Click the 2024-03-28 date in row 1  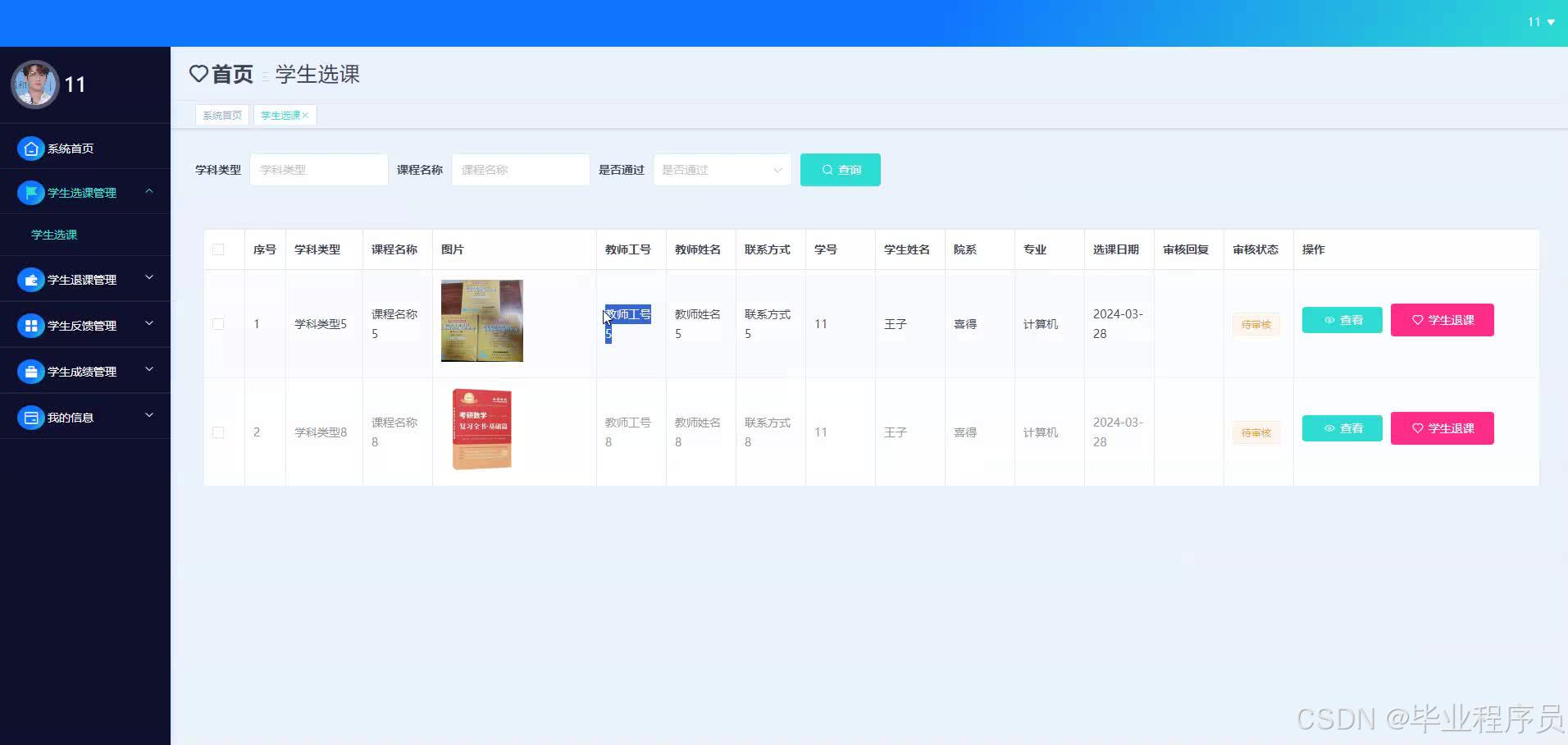(1118, 324)
